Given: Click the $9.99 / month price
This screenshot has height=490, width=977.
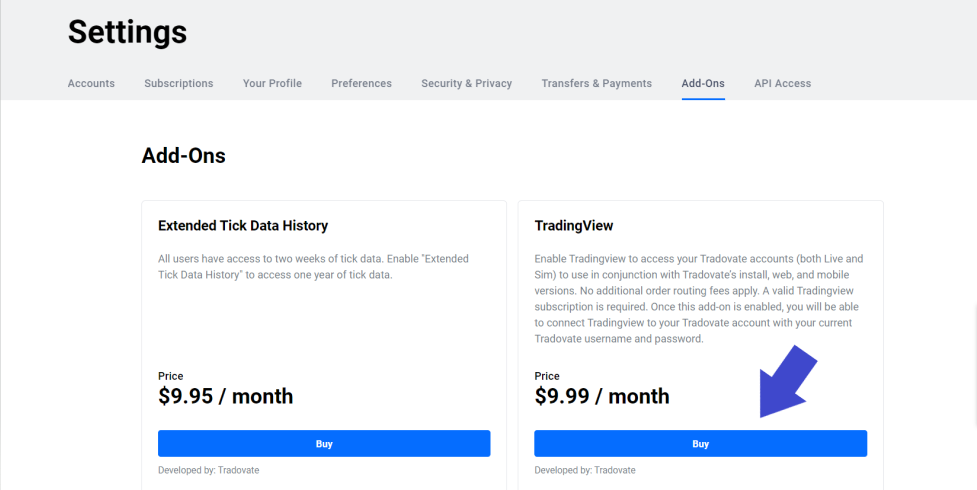Looking at the screenshot, I should (602, 396).
